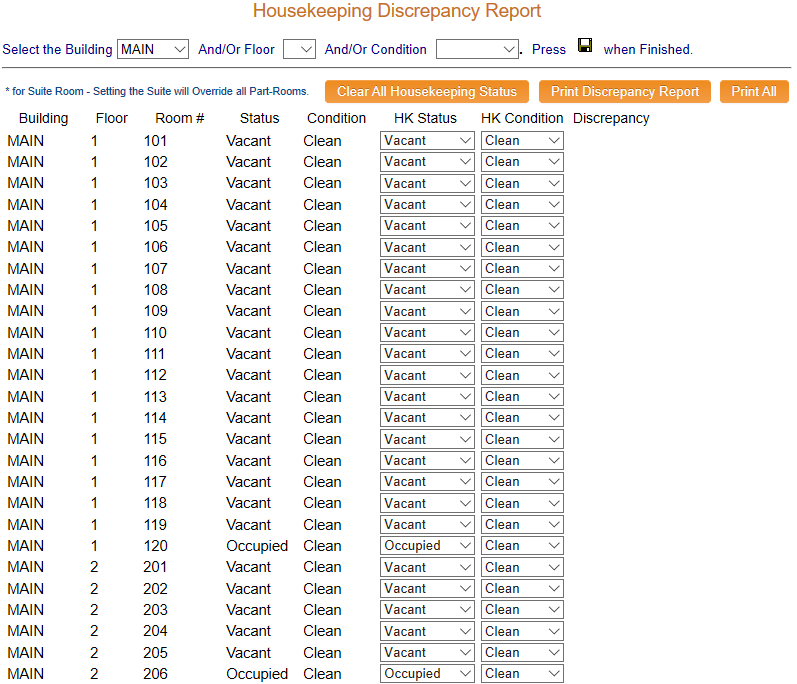Click the Building column header
Image resolution: width=797 pixels, height=684 pixels.
click(43, 118)
